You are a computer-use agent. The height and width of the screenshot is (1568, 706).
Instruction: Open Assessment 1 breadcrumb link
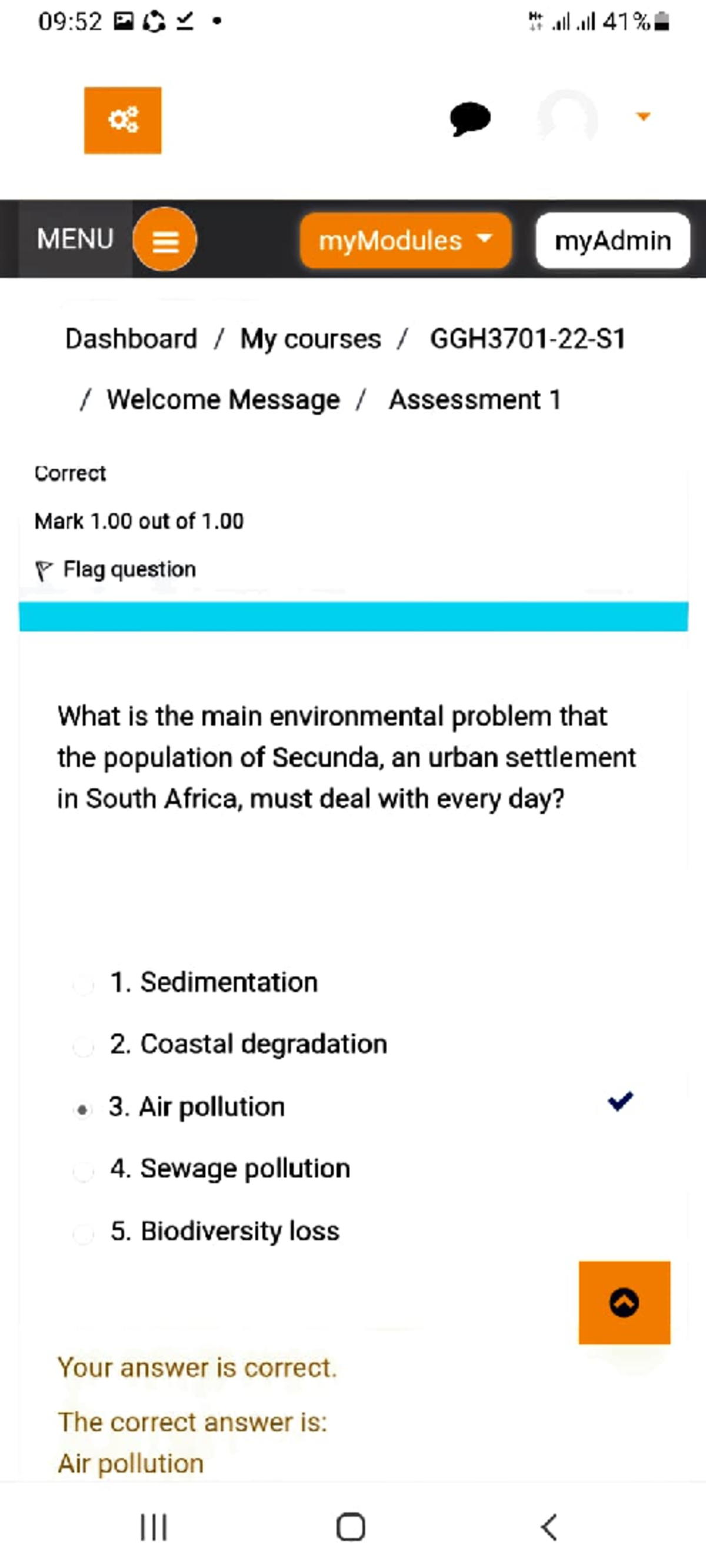pos(475,400)
